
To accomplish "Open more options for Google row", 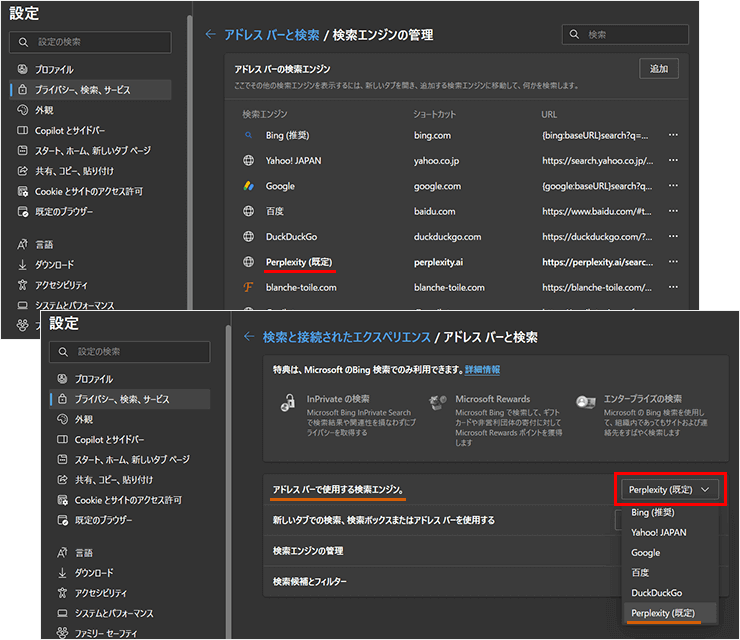I will click(x=673, y=185).
